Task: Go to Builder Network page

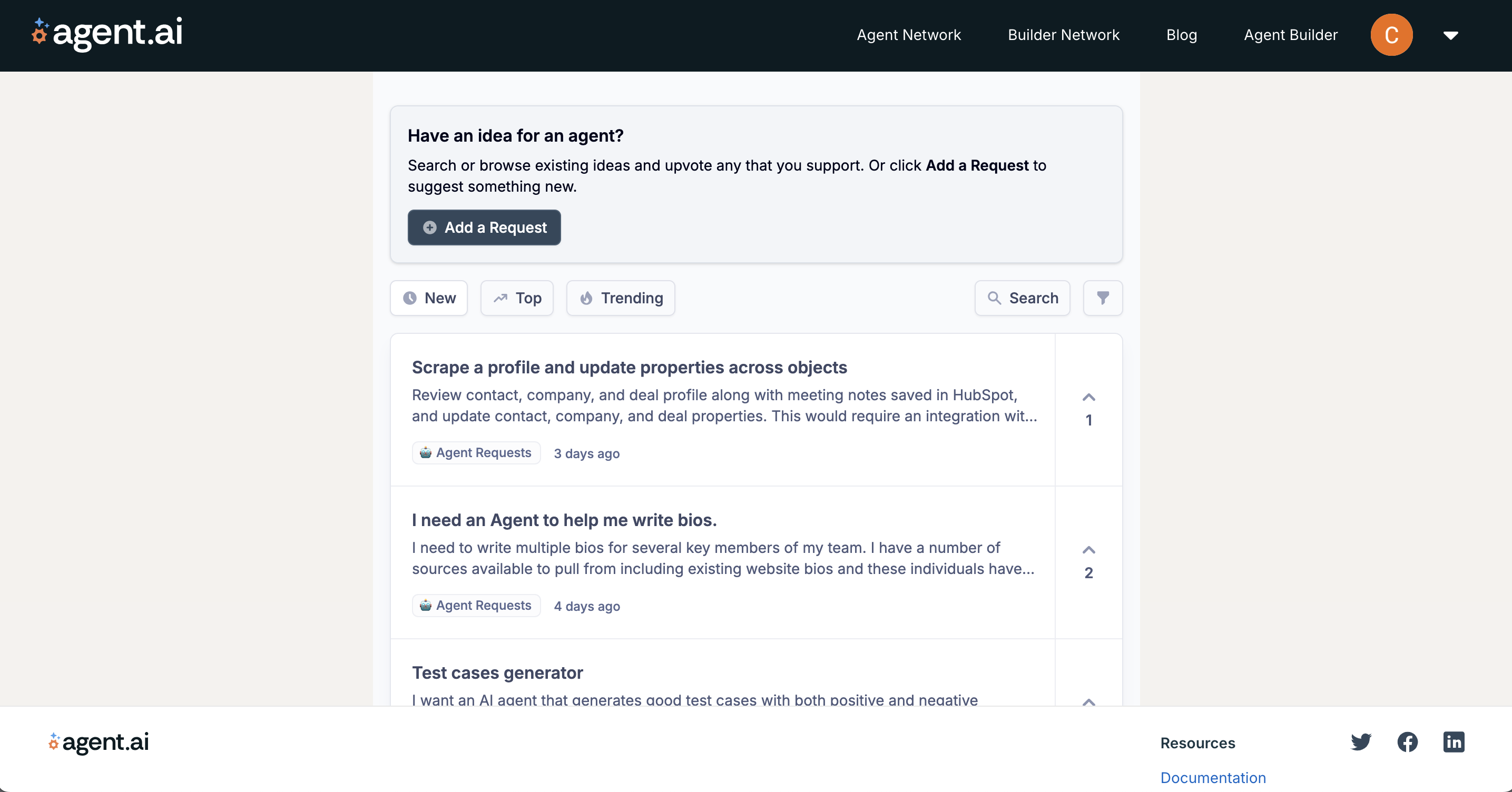Action: [1064, 35]
